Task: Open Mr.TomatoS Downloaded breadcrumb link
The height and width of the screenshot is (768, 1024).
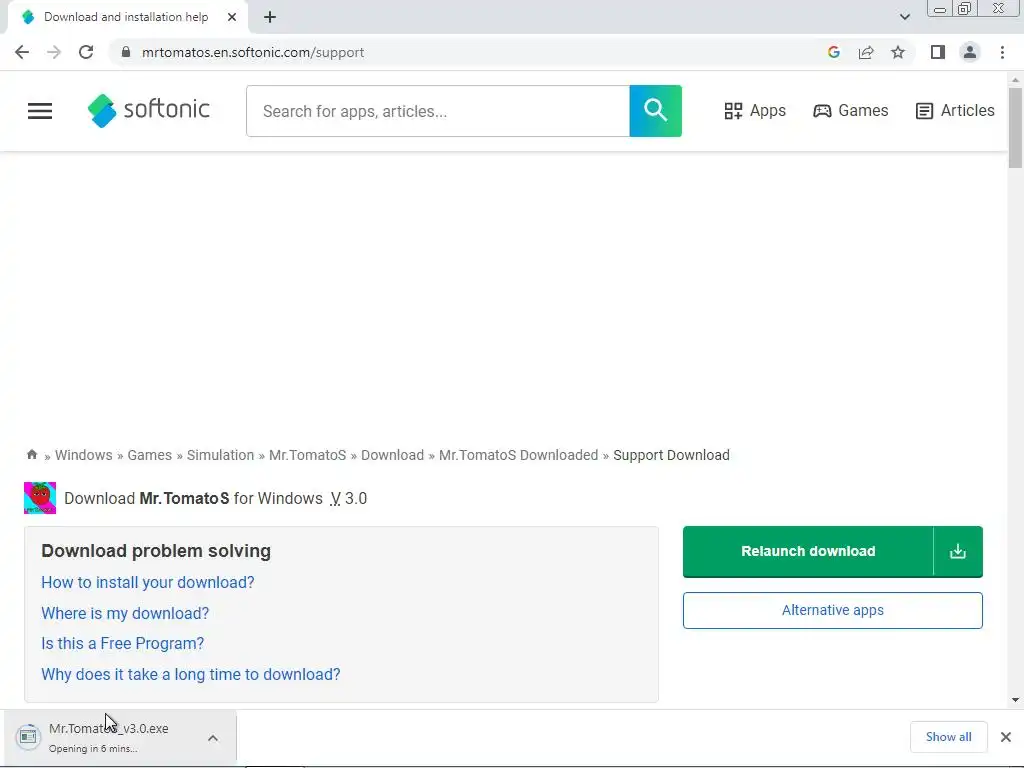Action: [519, 455]
